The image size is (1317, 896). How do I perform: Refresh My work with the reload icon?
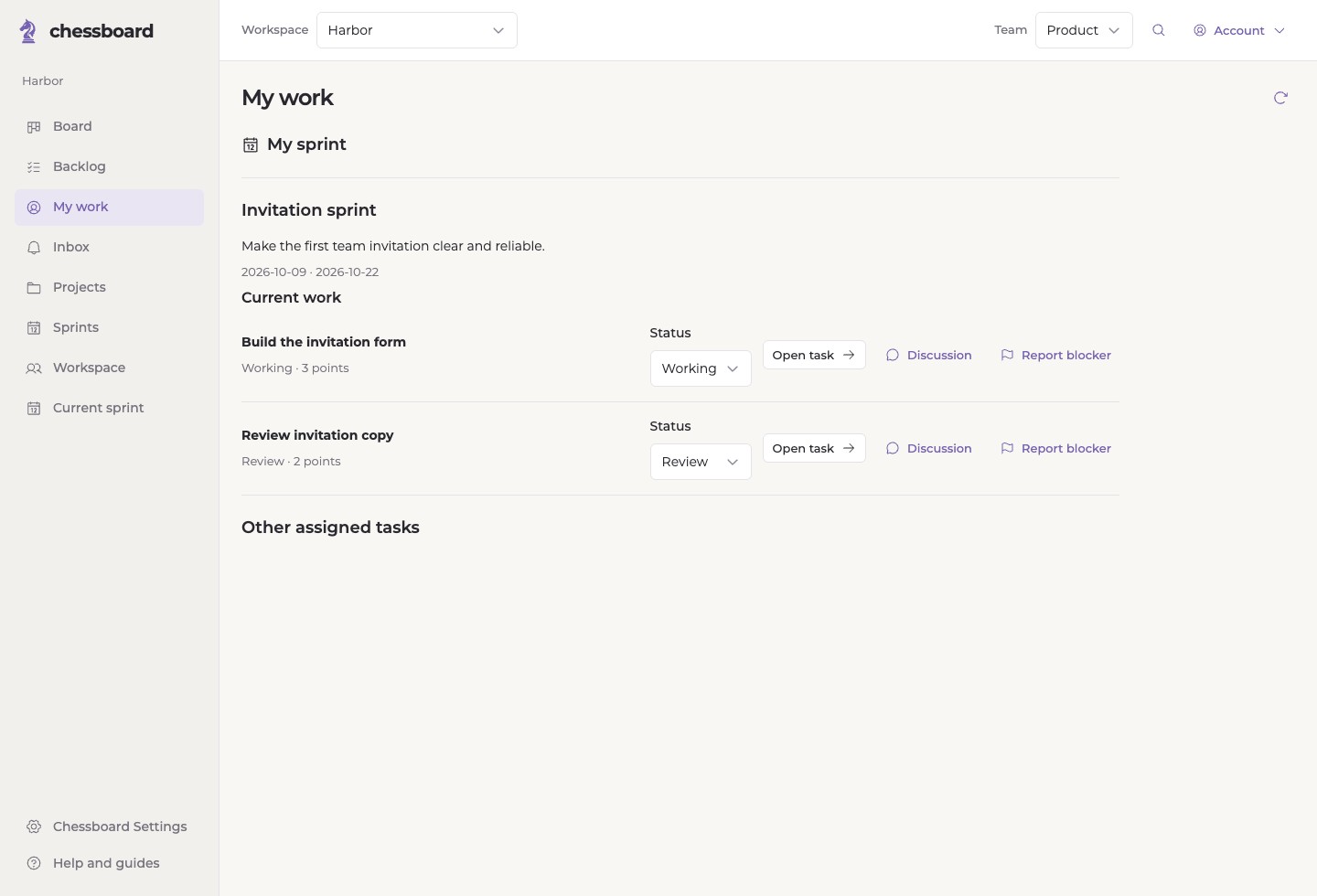click(x=1280, y=98)
